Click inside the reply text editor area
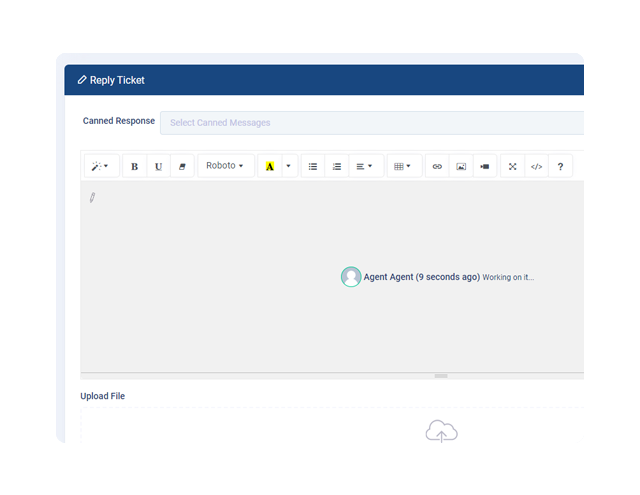This screenshot has height=495, width=640. pyautogui.click(x=332, y=276)
